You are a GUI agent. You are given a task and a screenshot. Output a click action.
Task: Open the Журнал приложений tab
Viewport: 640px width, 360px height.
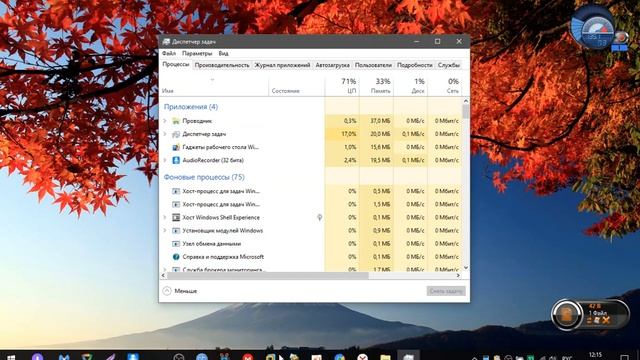282,65
